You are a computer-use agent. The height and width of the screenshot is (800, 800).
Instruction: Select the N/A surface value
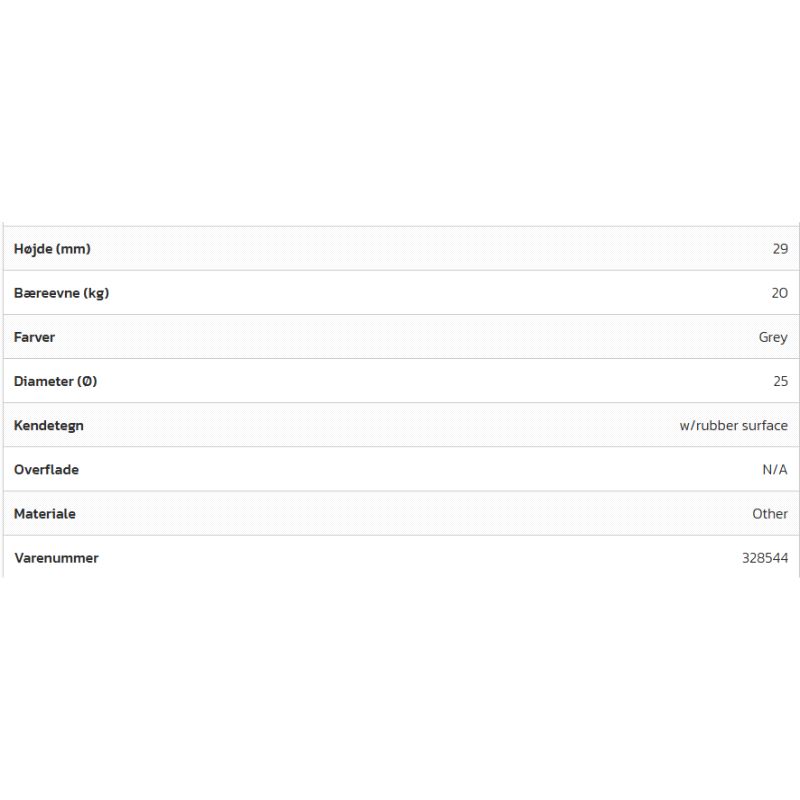pyautogui.click(x=775, y=469)
